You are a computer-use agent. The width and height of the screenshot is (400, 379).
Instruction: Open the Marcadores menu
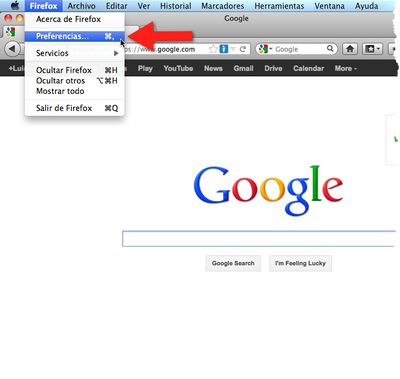click(x=223, y=6)
